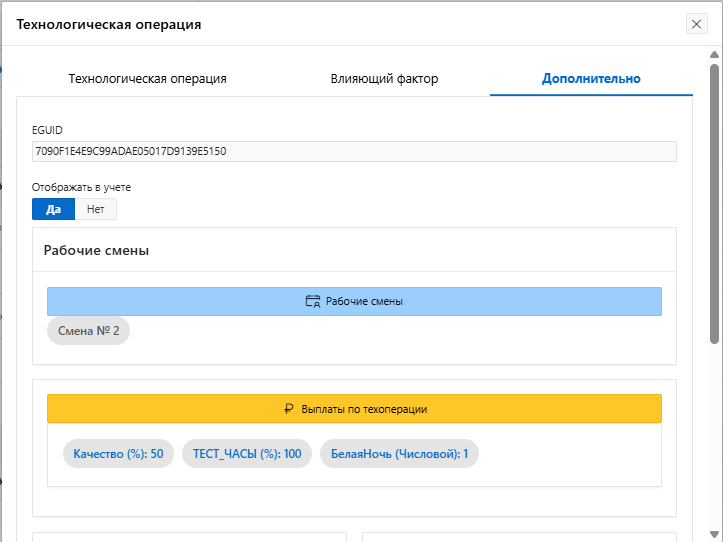Set Отображать в учете to Да

53,209
